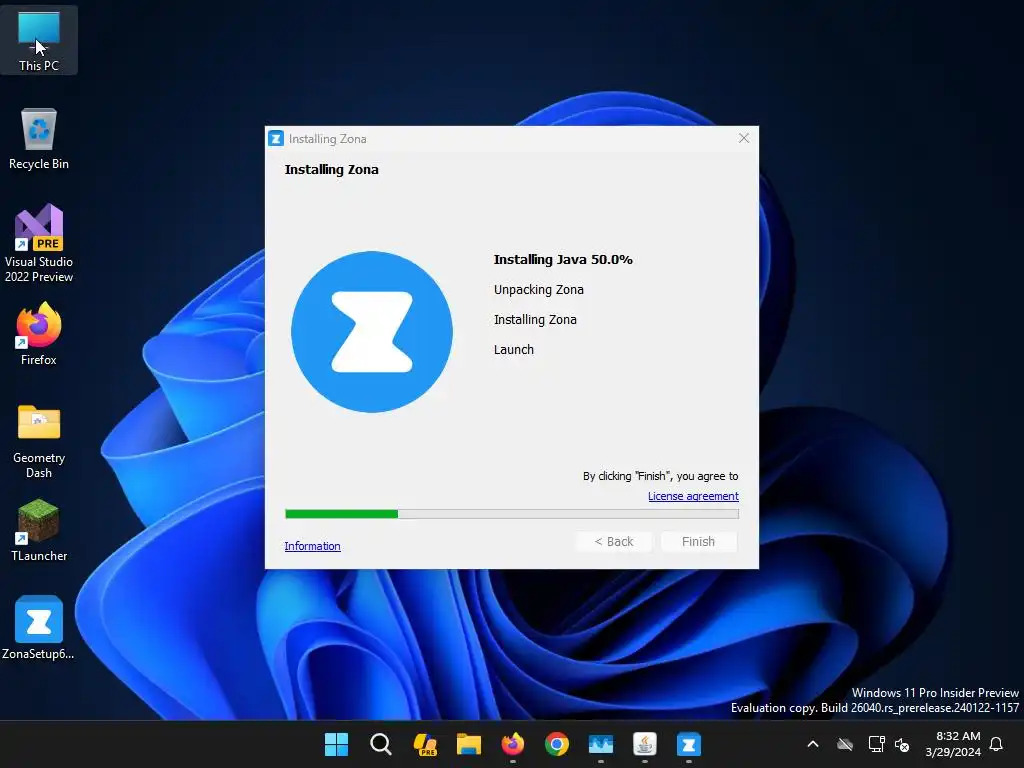Open the notification bell
The height and width of the screenshot is (768, 1024).
click(997, 744)
